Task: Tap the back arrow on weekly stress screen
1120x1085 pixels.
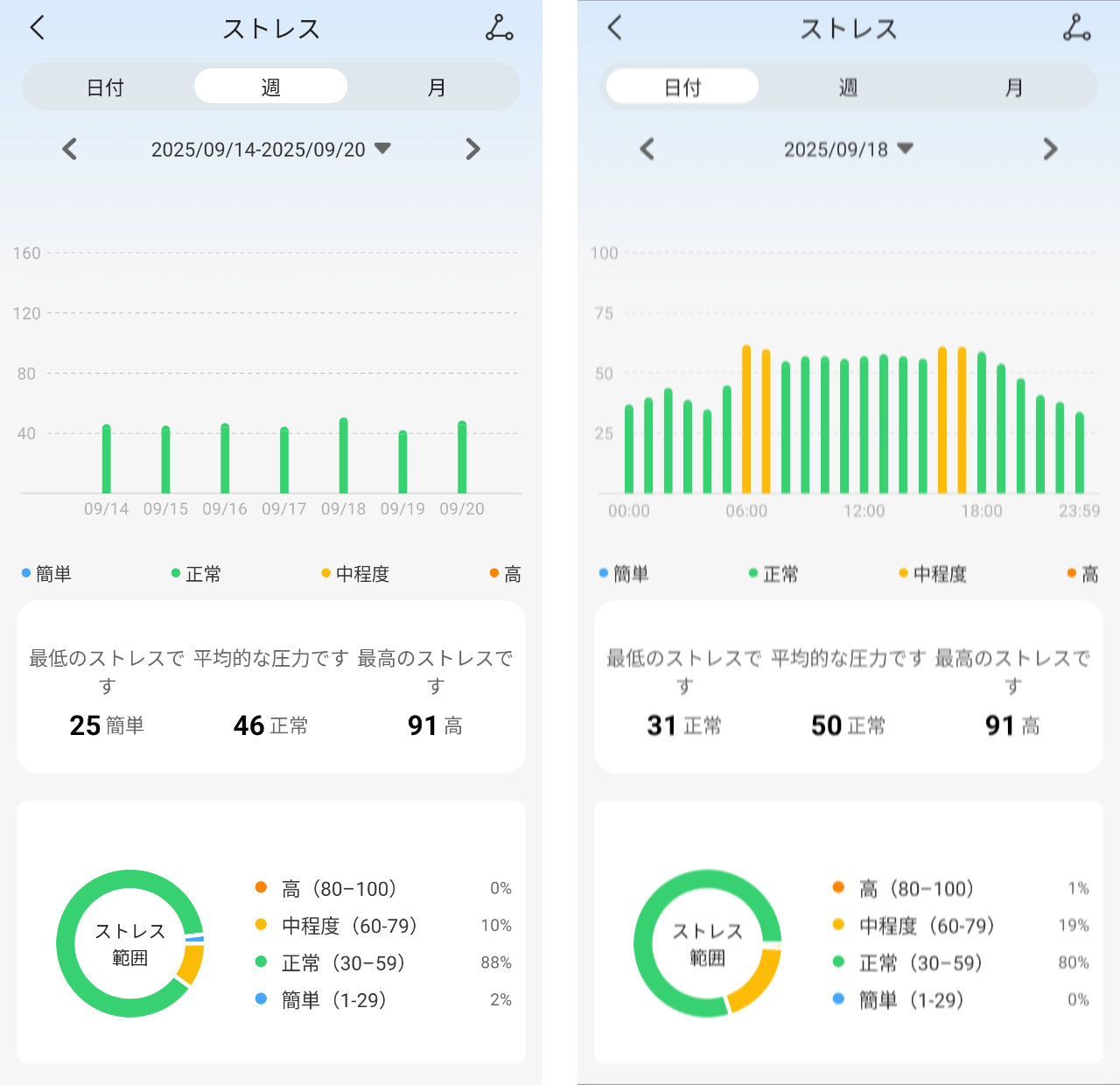Action: point(37,28)
